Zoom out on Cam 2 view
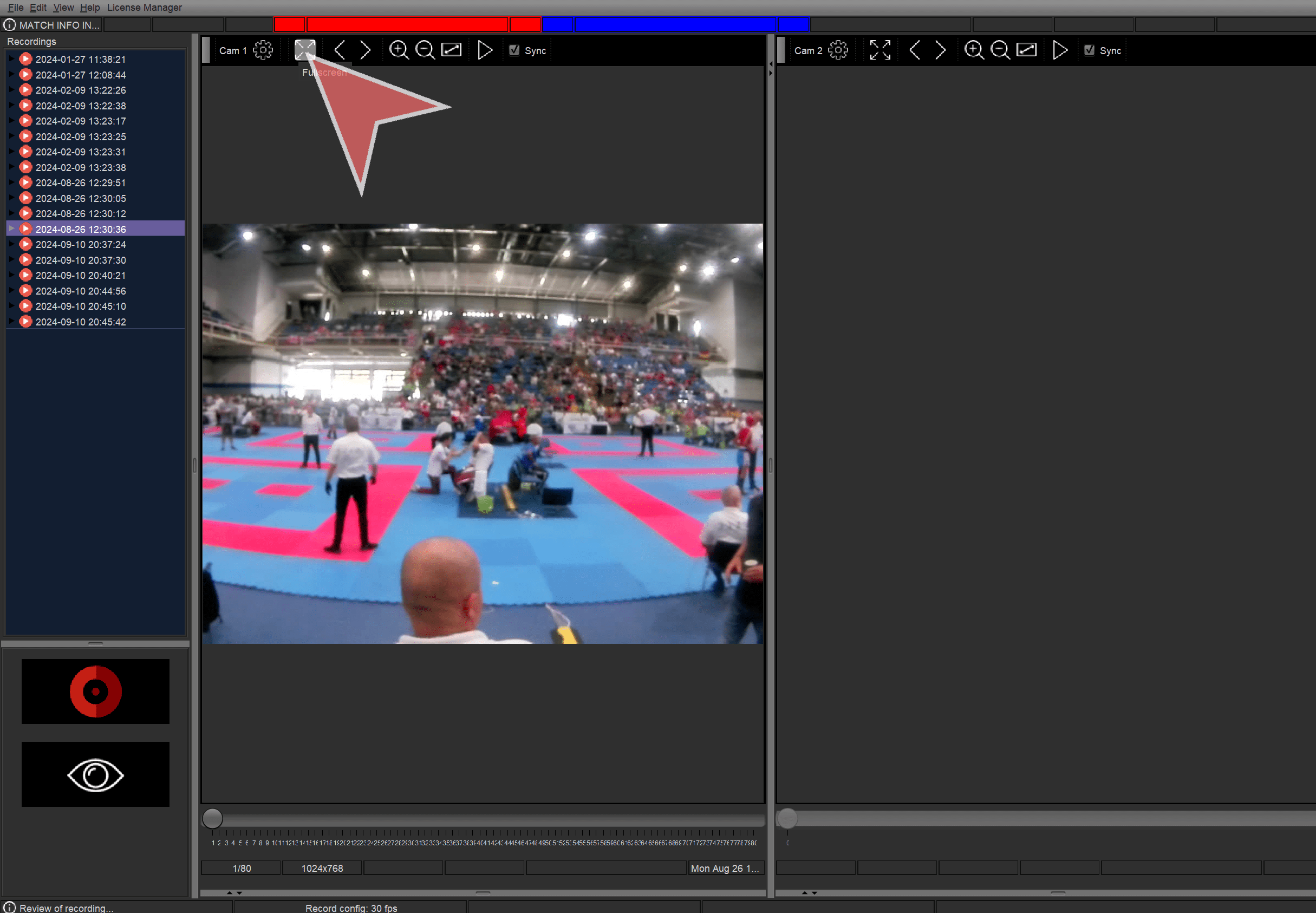1316x913 pixels. pos(1000,50)
